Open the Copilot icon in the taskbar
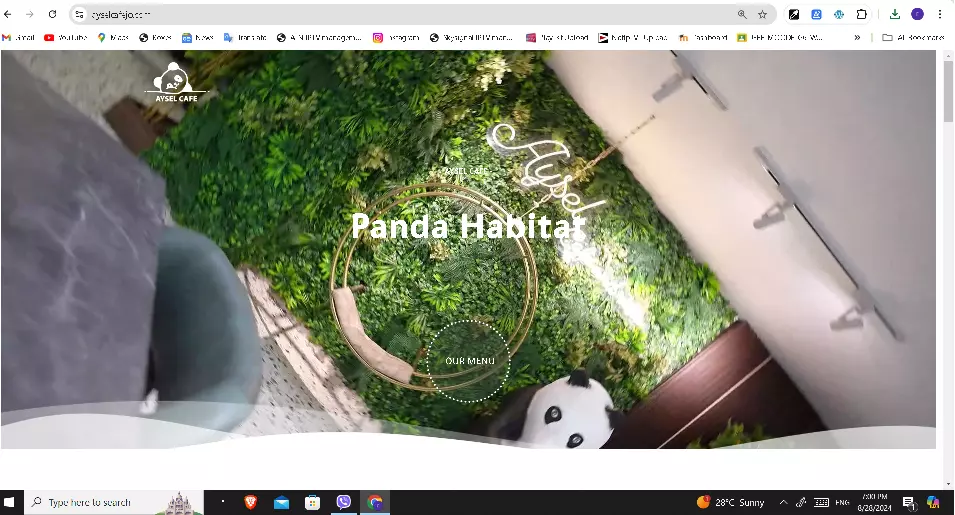The image size is (955, 515). pyautogui.click(x=933, y=502)
